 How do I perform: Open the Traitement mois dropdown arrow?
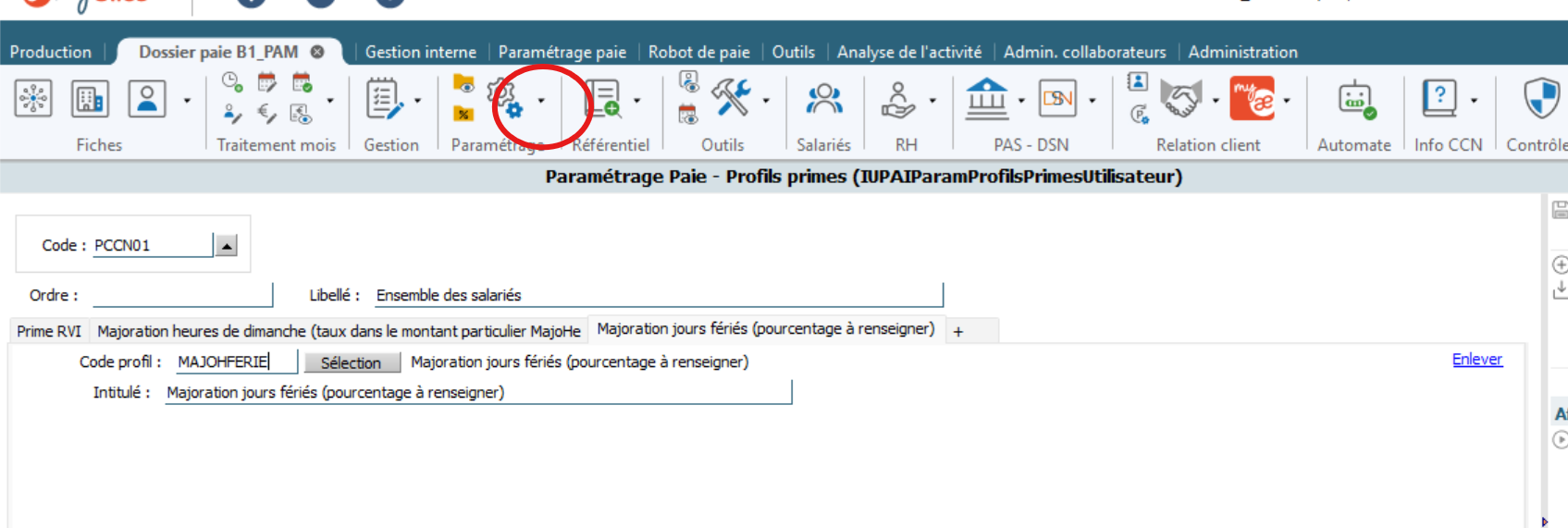click(330, 101)
